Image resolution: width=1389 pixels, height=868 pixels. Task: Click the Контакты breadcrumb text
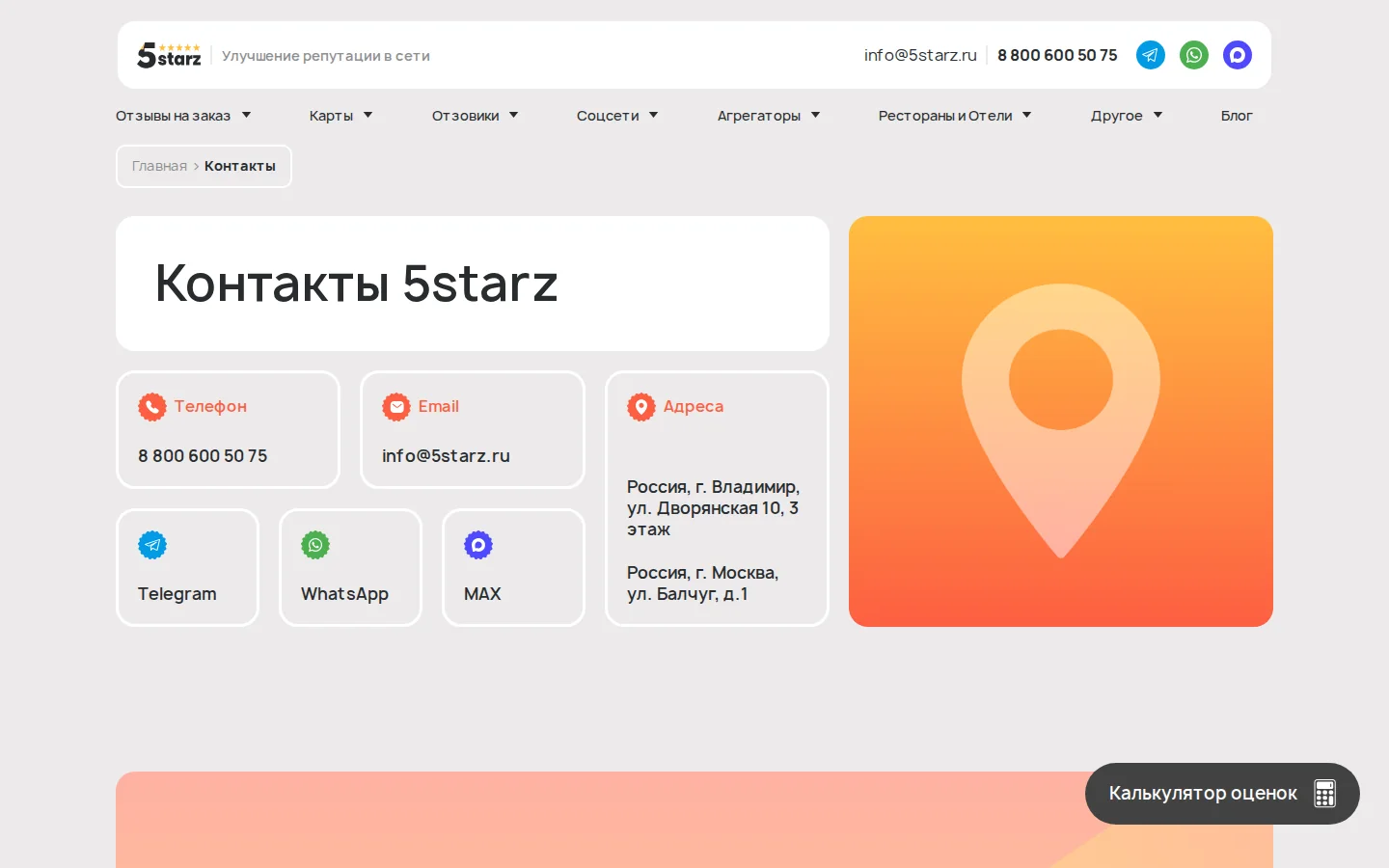point(240,166)
